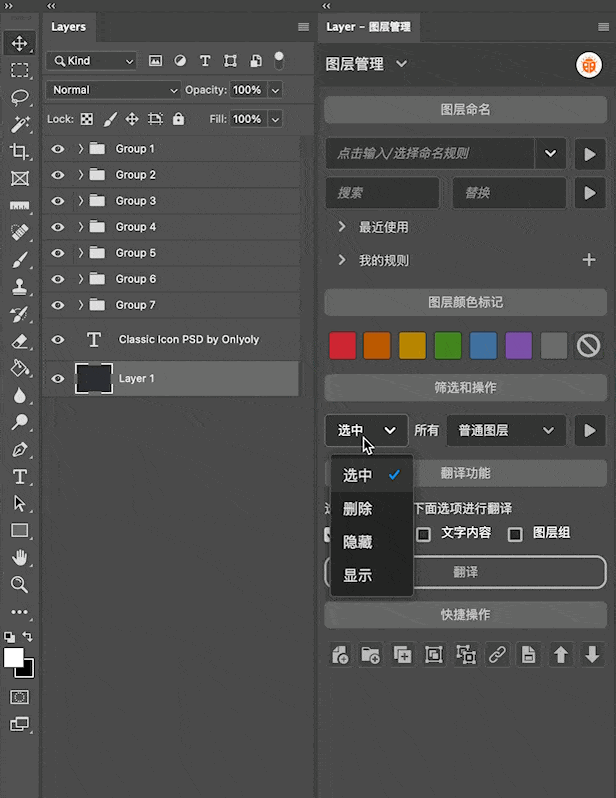The image size is (616, 798).
Task: Expand the 我的规则 section
Action: [342, 261]
